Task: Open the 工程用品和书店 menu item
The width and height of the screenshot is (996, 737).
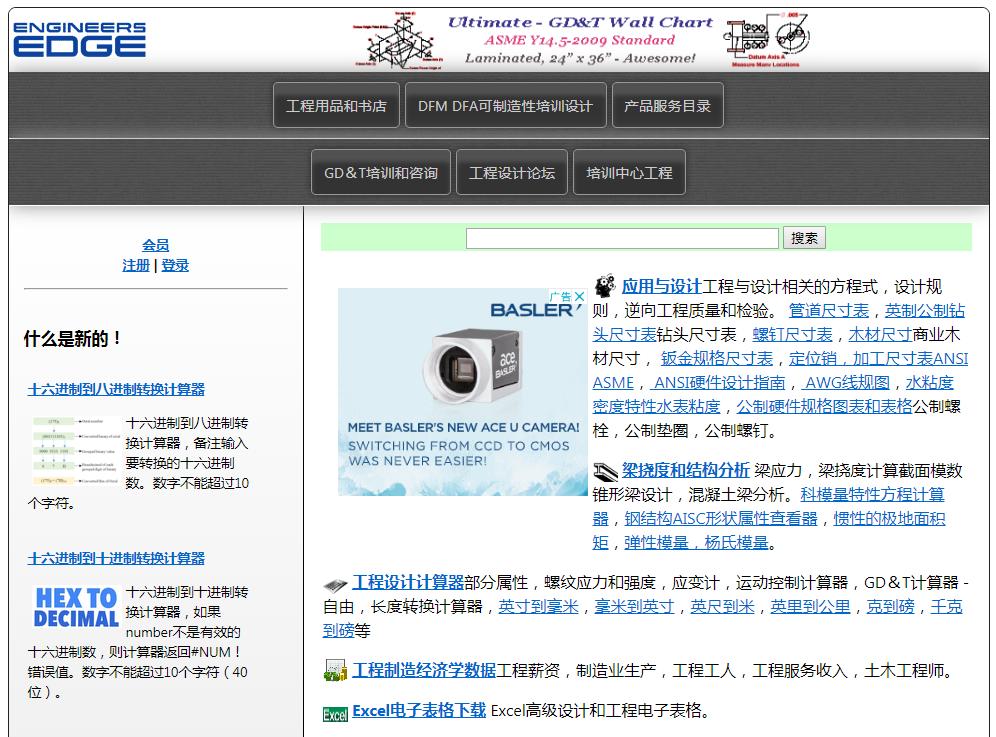Action: [336, 104]
